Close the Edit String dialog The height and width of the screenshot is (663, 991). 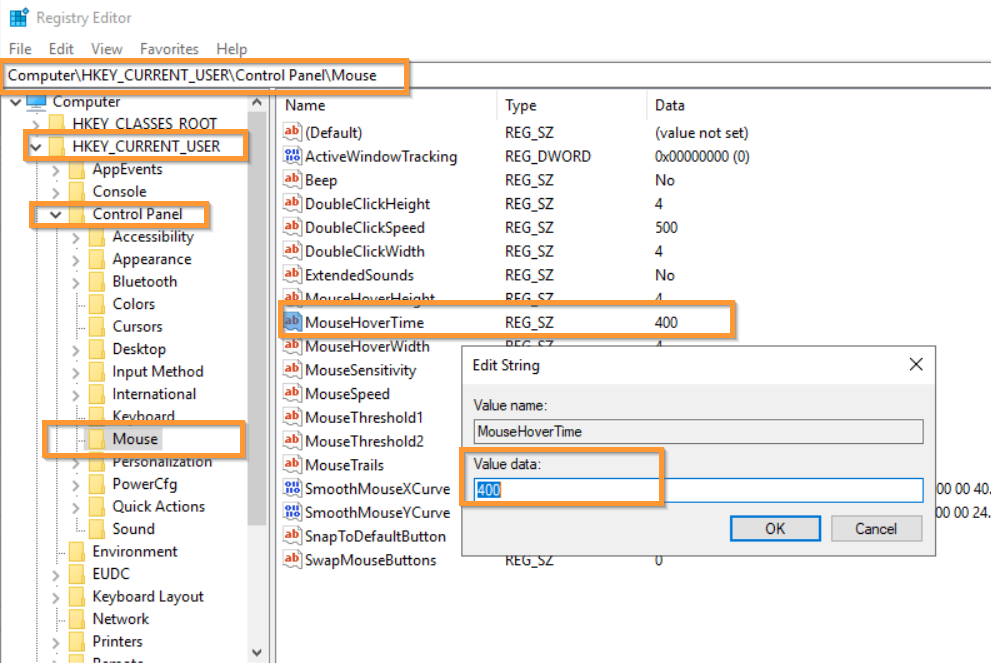tap(916, 365)
